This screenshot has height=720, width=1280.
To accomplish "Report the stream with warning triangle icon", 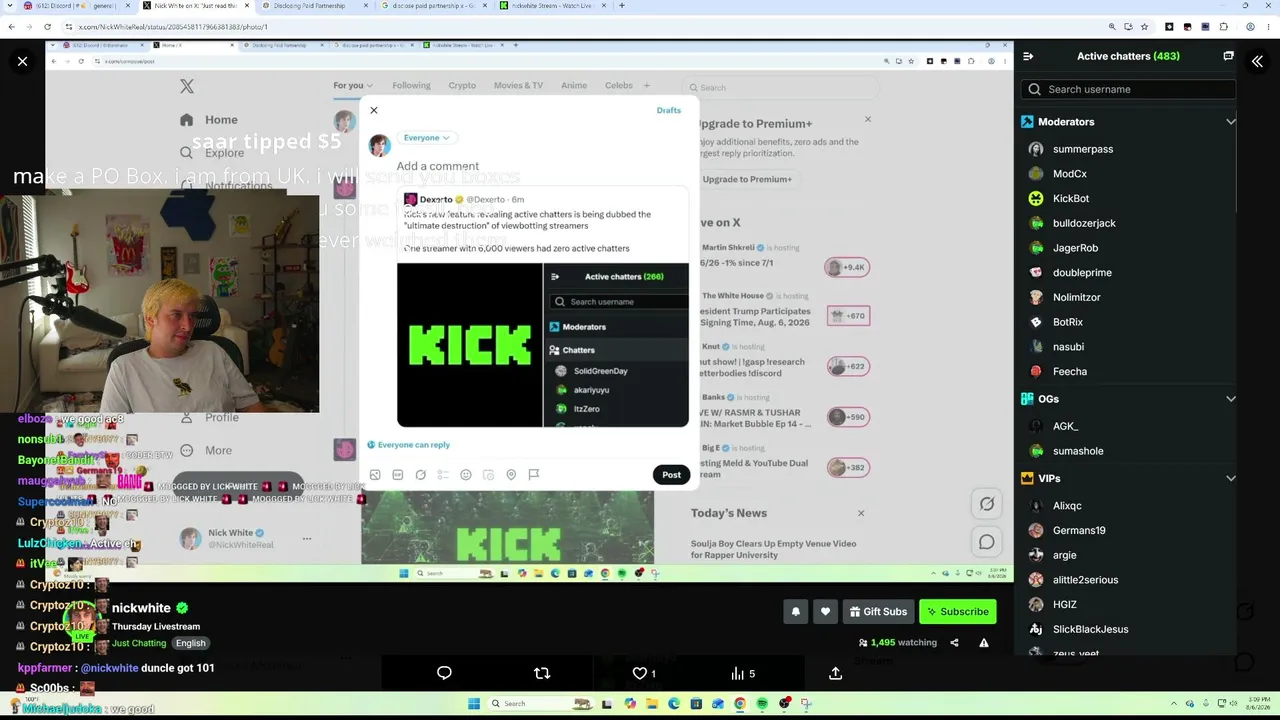I will coord(984,643).
